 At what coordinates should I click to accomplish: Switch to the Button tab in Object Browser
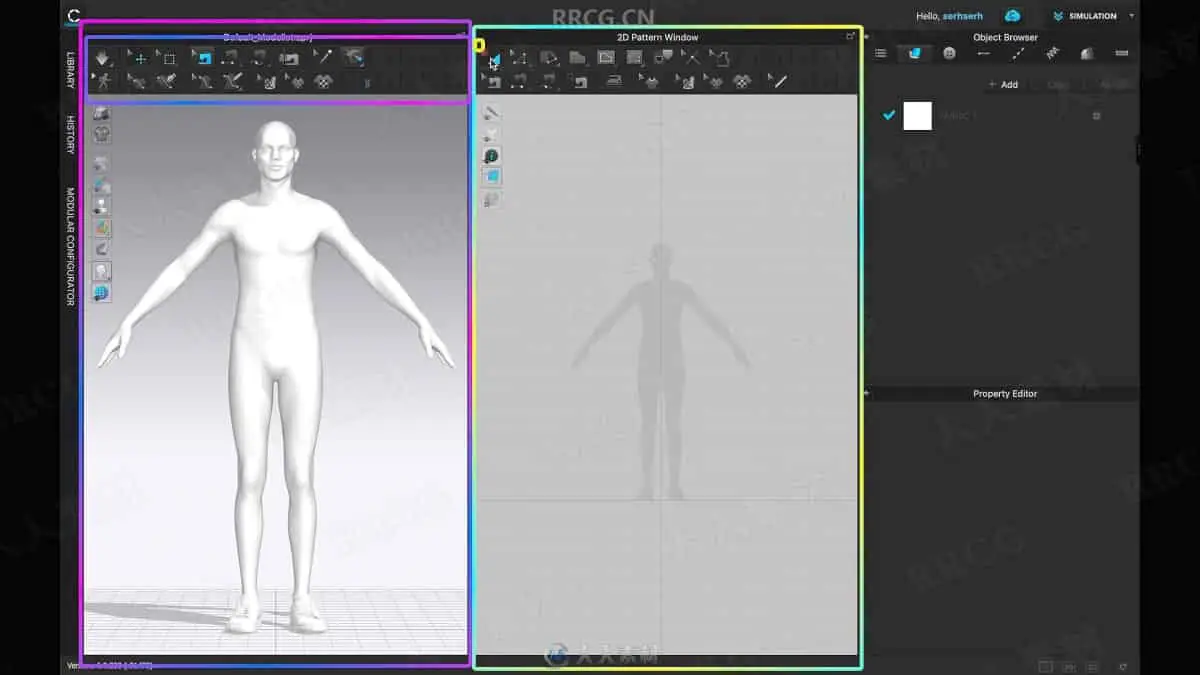coord(949,53)
